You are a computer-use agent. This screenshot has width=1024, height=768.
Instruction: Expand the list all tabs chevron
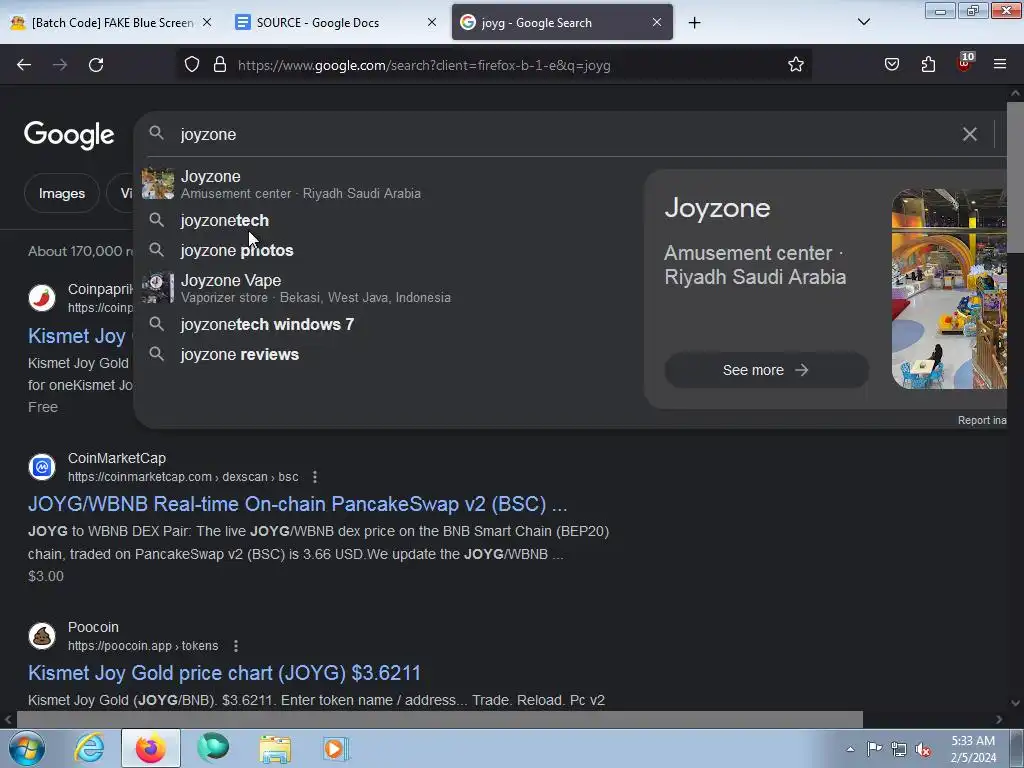(863, 22)
